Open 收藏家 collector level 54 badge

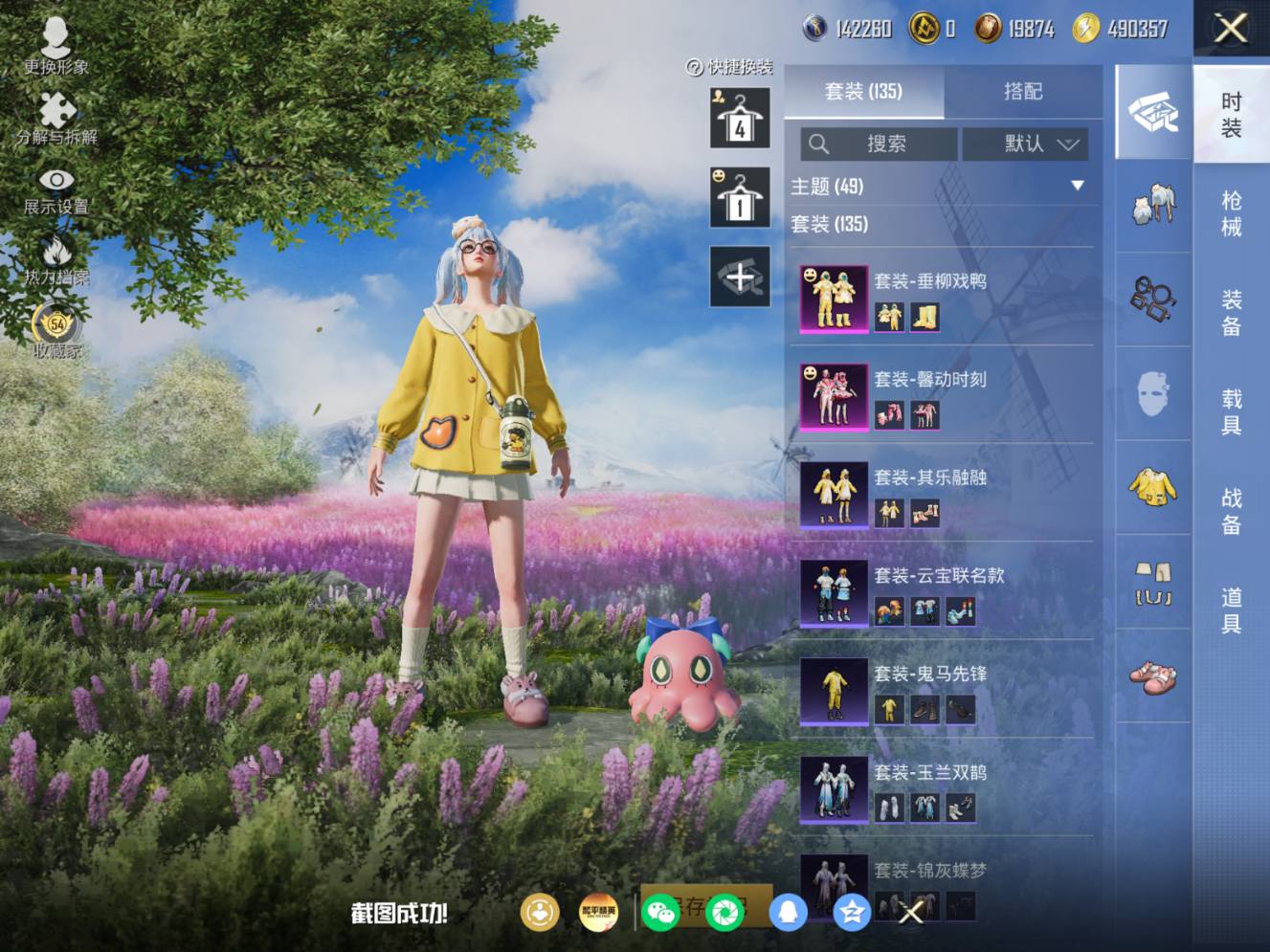pos(56,331)
